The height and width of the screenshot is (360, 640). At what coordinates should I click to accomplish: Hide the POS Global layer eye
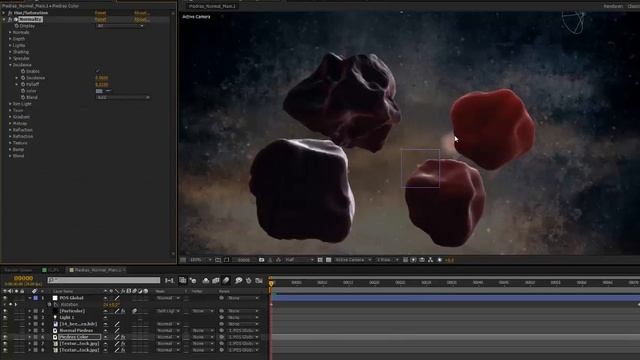point(5,298)
